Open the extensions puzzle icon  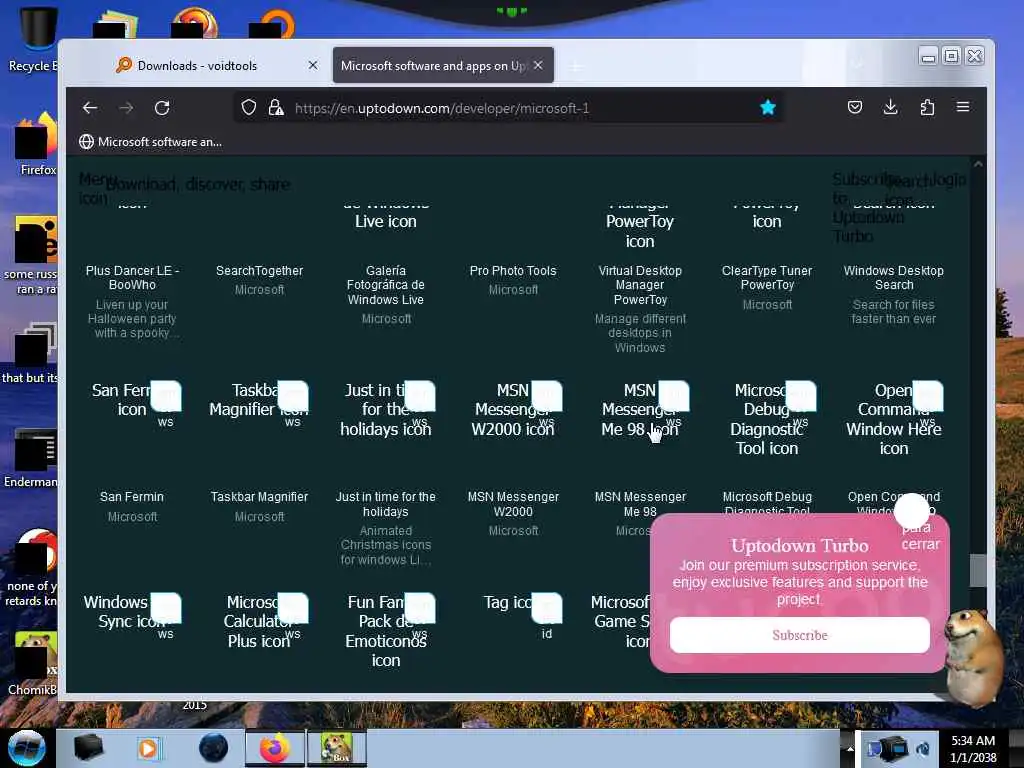(927, 107)
